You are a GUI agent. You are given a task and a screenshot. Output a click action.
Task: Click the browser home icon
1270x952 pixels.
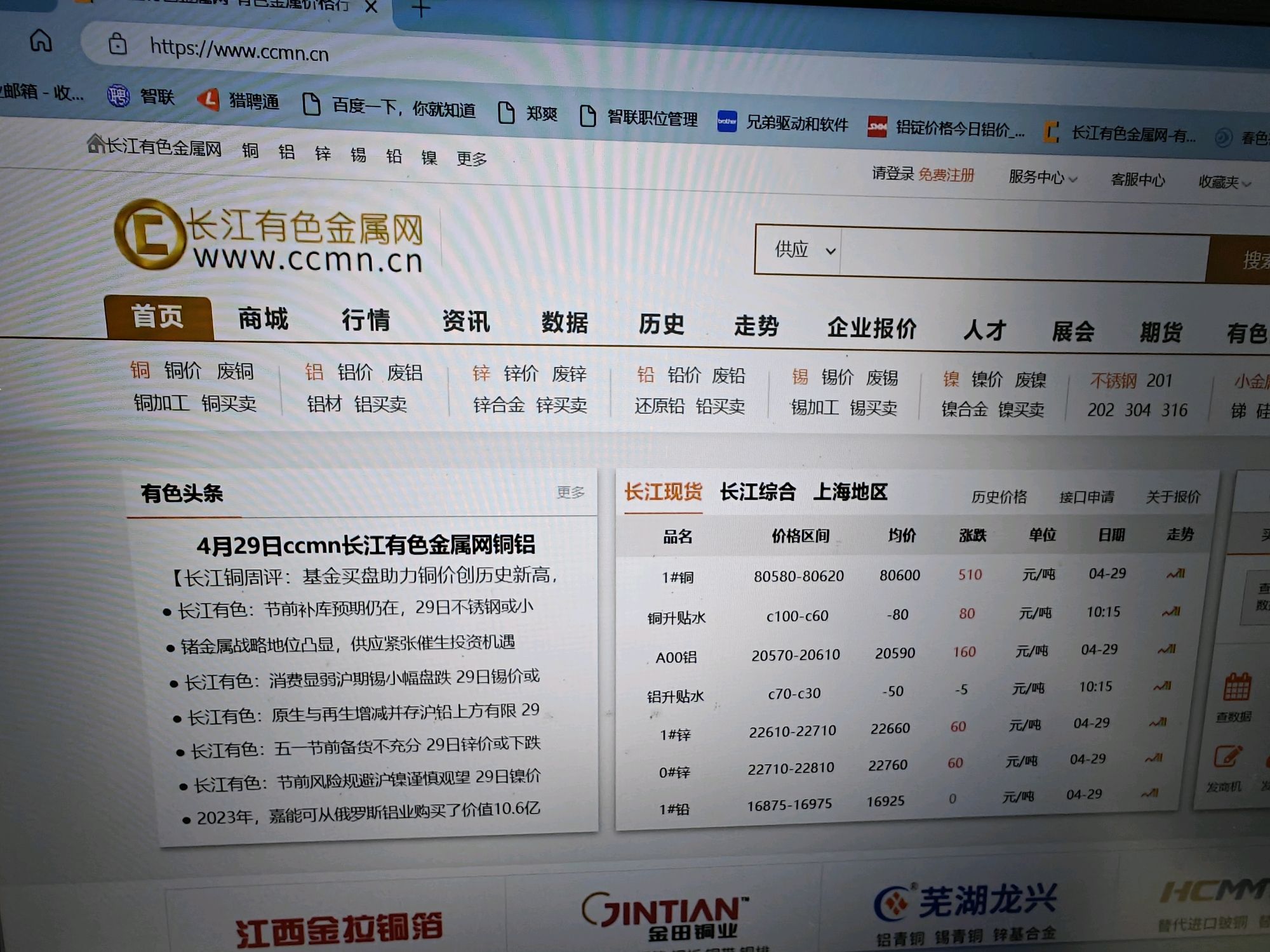[41, 41]
